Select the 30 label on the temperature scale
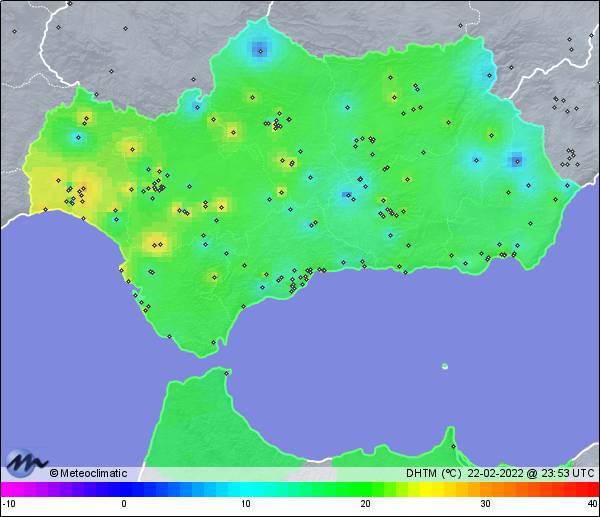The width and height of the screenshot is (600, 517). pos(485,504)
